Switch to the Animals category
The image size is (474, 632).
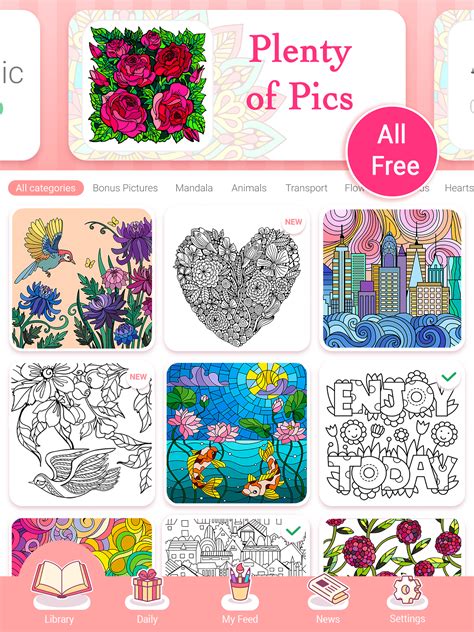[249, 188]
